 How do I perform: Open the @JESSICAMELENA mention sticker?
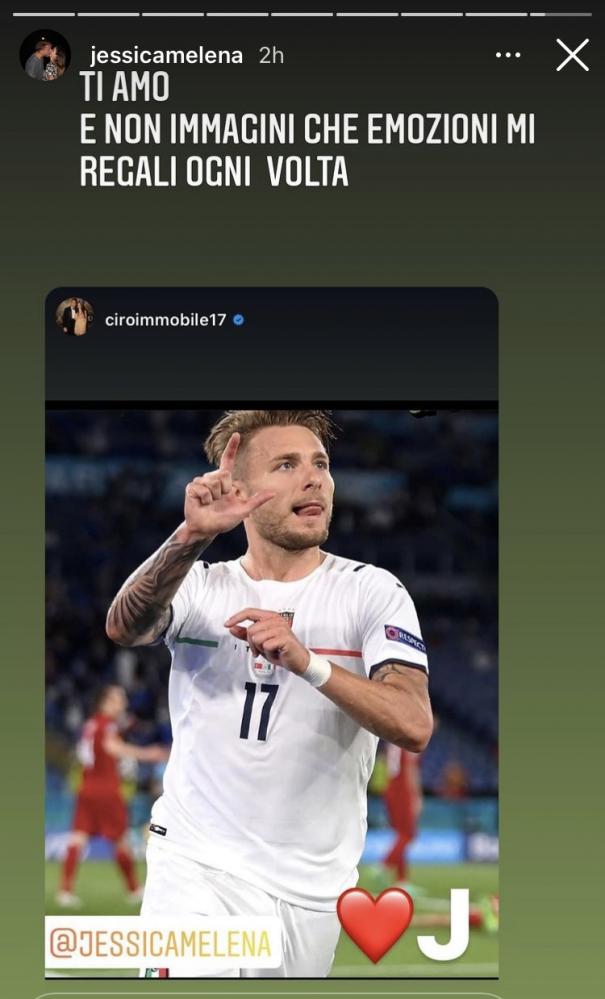coord(163,944)
